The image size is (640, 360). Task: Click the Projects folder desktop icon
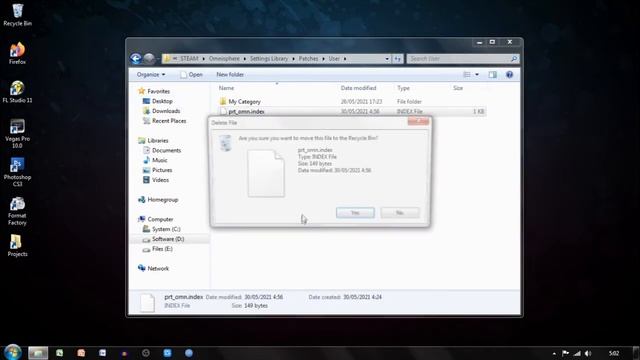[18, 245]
